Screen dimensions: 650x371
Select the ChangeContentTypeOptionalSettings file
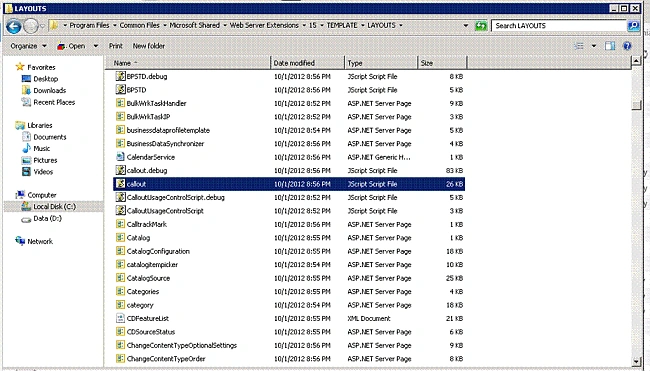pyautogui.click(x=182, y=345)
